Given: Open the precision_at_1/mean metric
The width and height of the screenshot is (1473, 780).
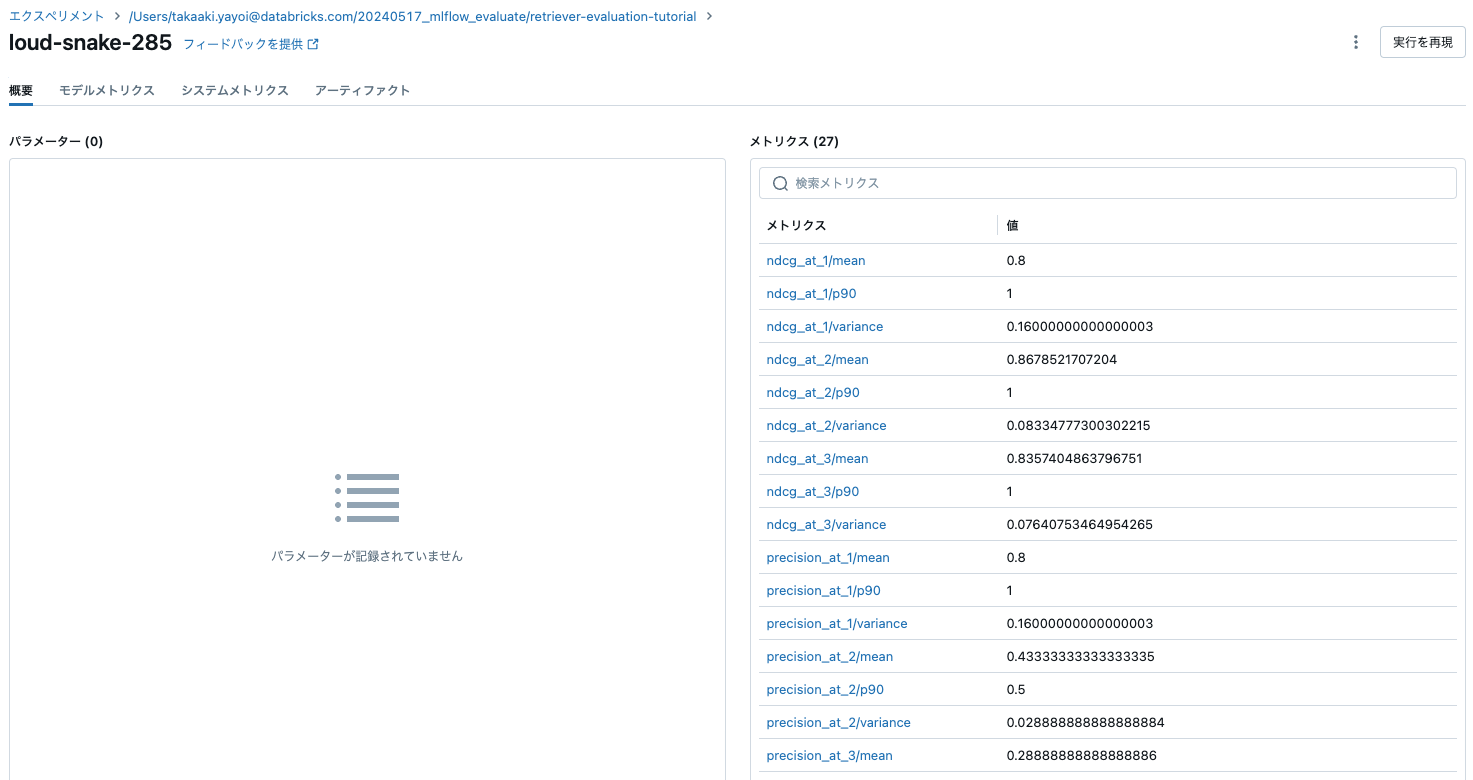Looking at the screenshot, I should click(x=828, y=557).
